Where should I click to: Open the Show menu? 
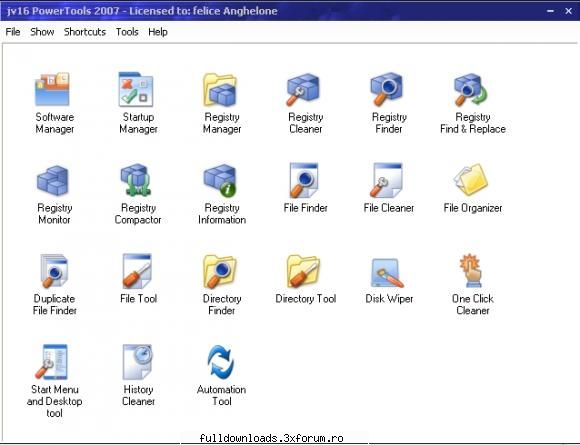click(42, 32)
